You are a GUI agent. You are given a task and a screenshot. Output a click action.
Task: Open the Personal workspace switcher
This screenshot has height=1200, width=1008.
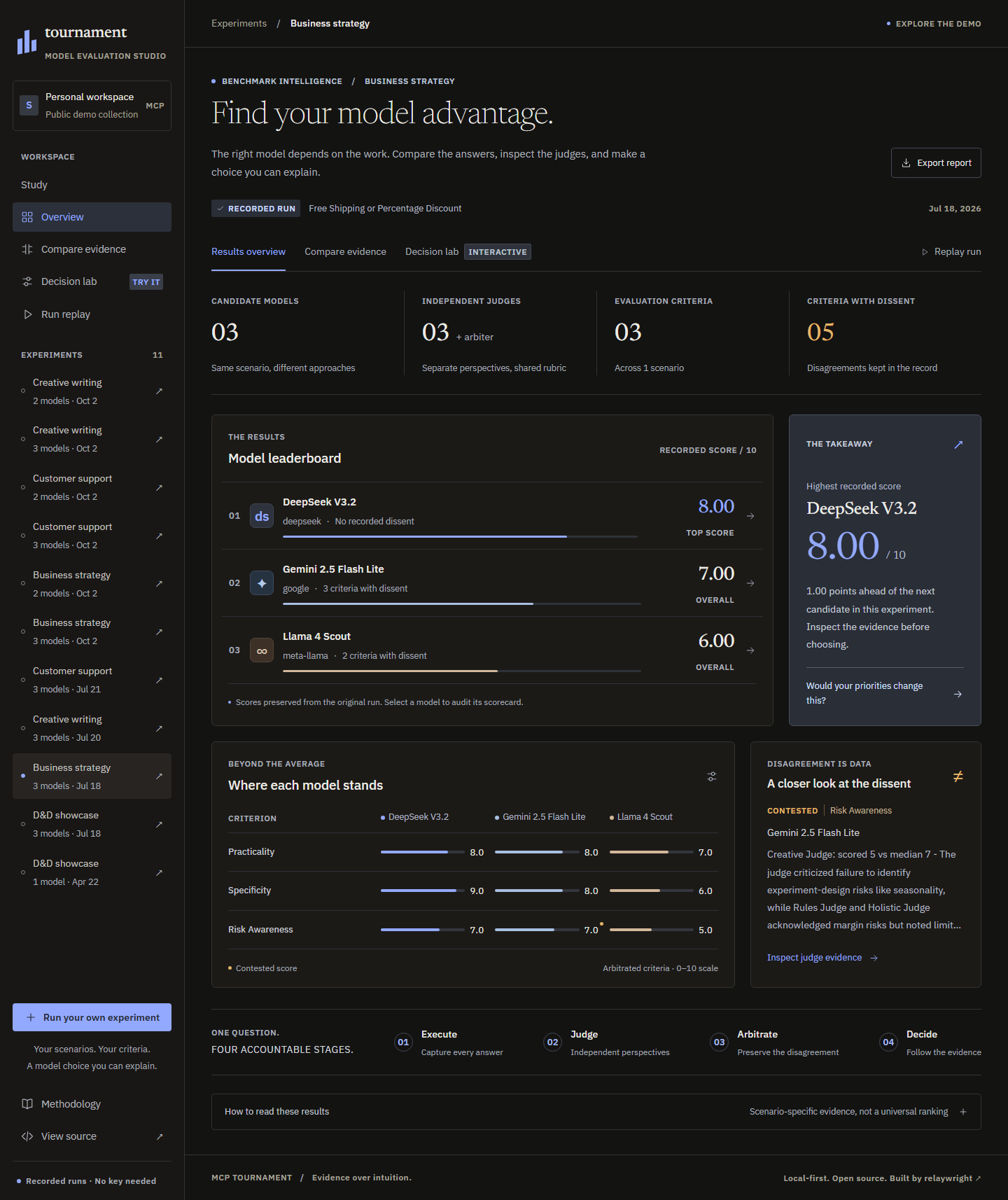coord(92,106)
